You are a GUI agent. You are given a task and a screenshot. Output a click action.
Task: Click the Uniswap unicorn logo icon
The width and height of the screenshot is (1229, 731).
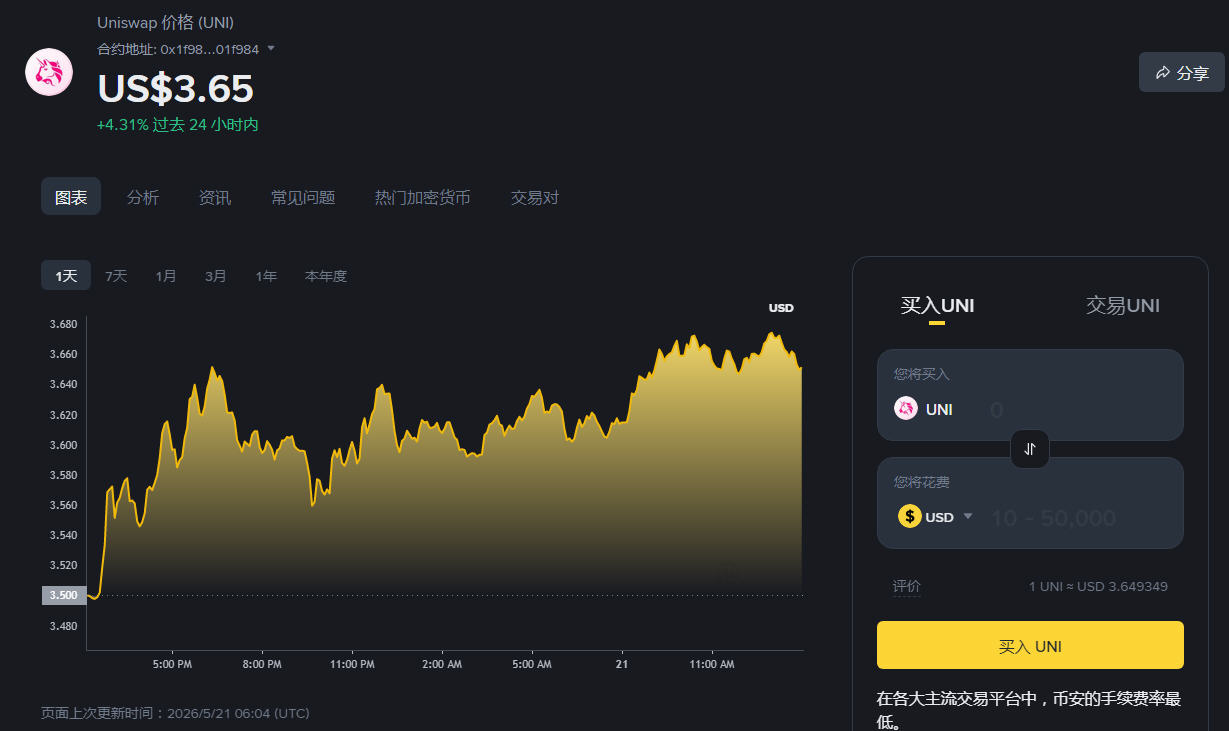49,72
